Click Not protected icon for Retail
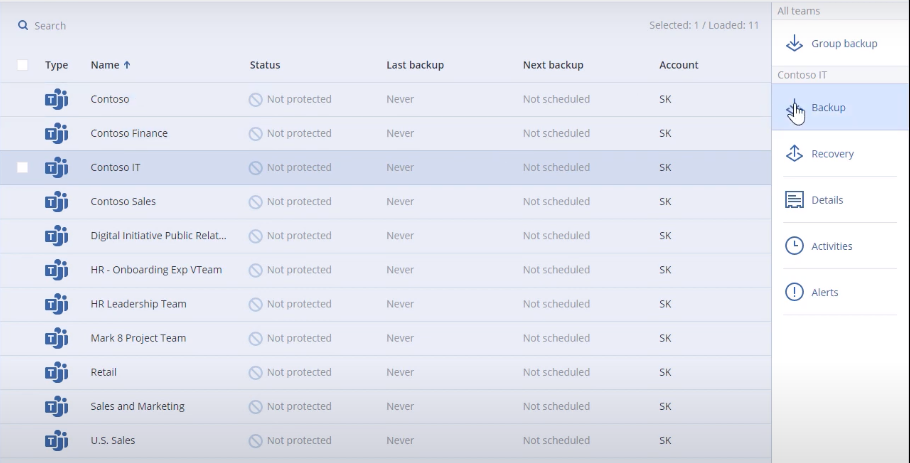The height and width of the screenshot is (463, 910). [x=255, y=372]
